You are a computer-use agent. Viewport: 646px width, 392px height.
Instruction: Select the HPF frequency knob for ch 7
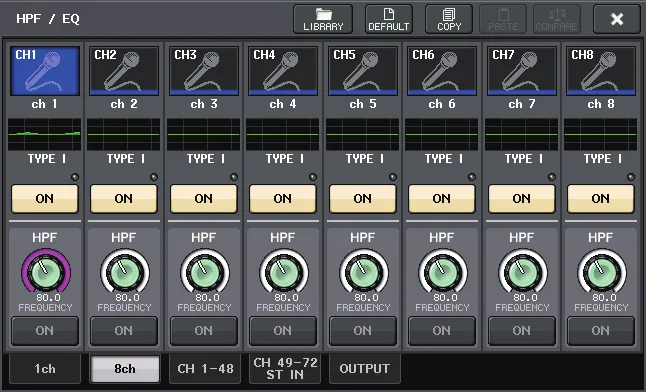(523, 272)
